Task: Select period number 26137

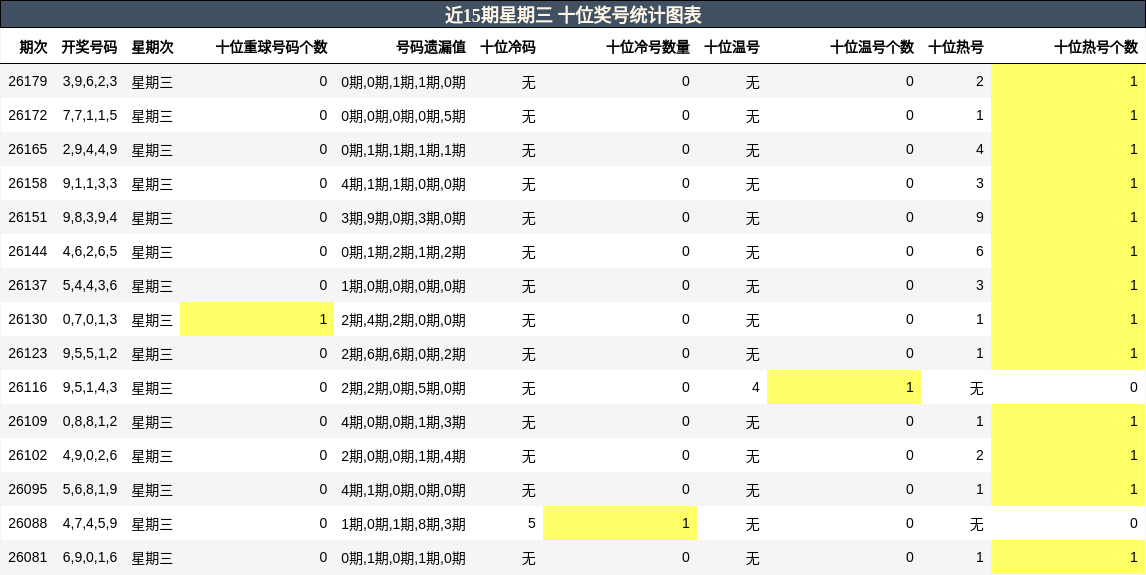Action: click(x=28, y=285)
